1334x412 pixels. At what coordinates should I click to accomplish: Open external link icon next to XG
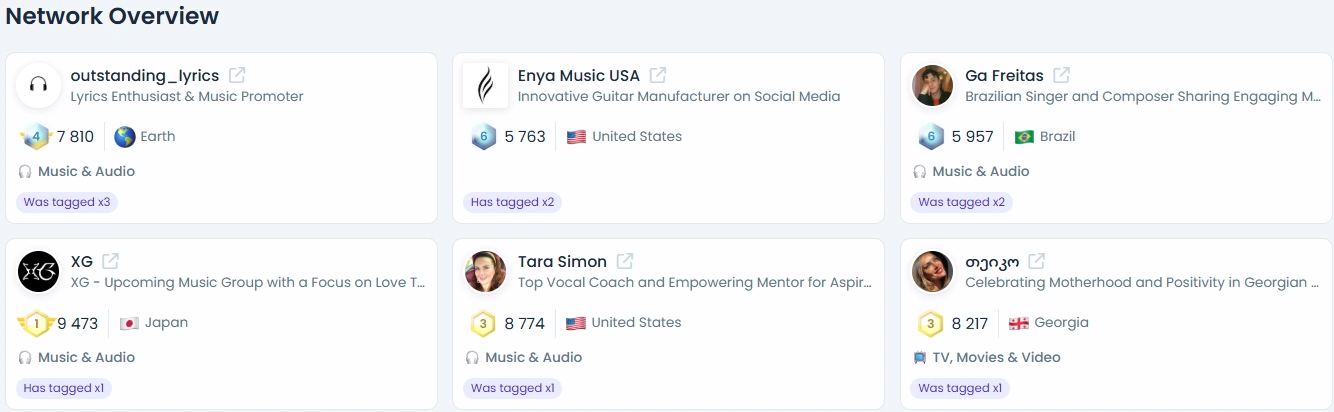111,261
